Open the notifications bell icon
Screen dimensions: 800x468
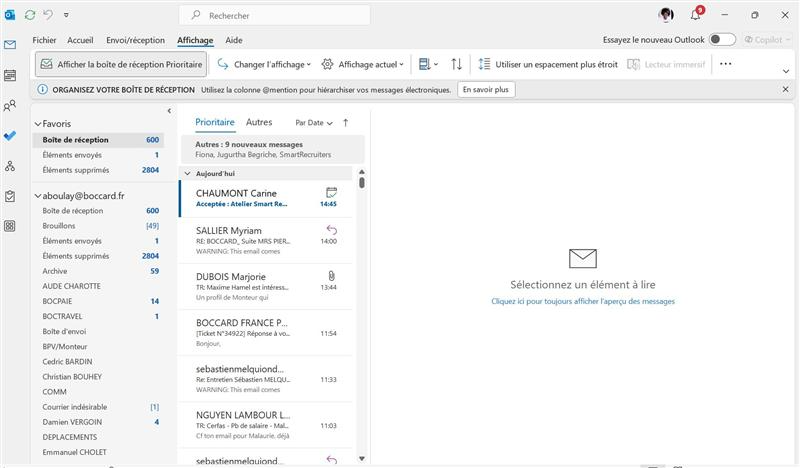click(696, 14)
